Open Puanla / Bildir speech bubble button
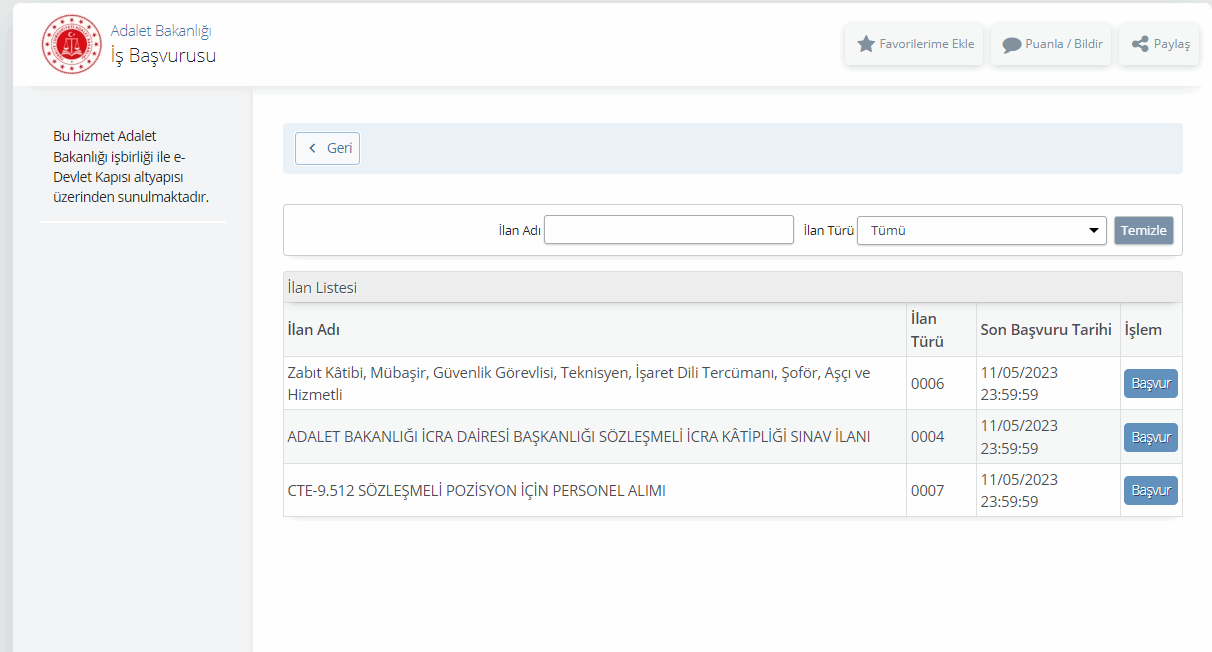 coord(1051,44)
